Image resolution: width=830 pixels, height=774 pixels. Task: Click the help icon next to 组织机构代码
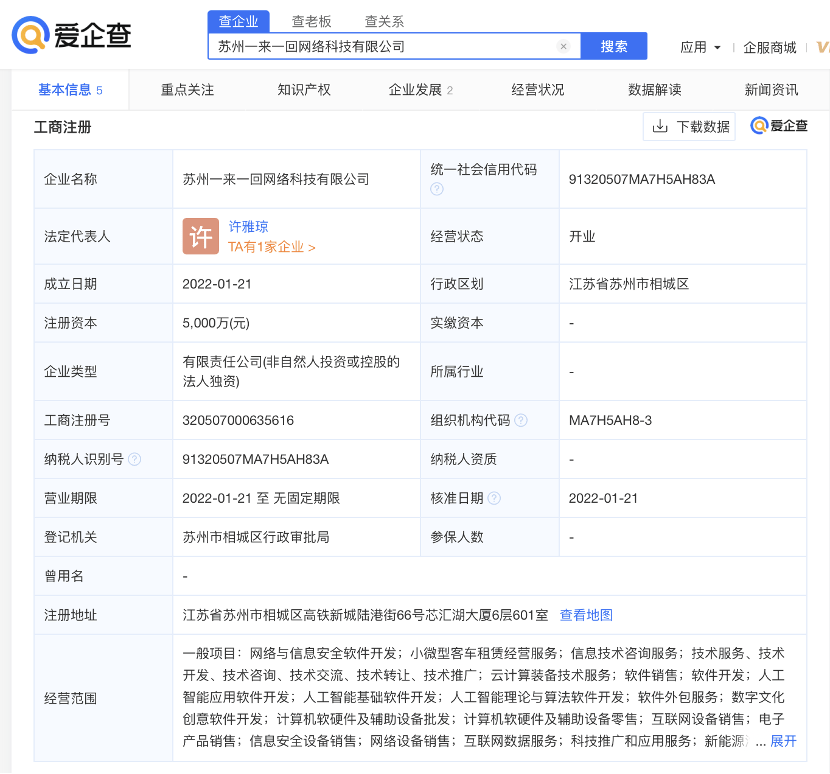click(x=521, y=420)
